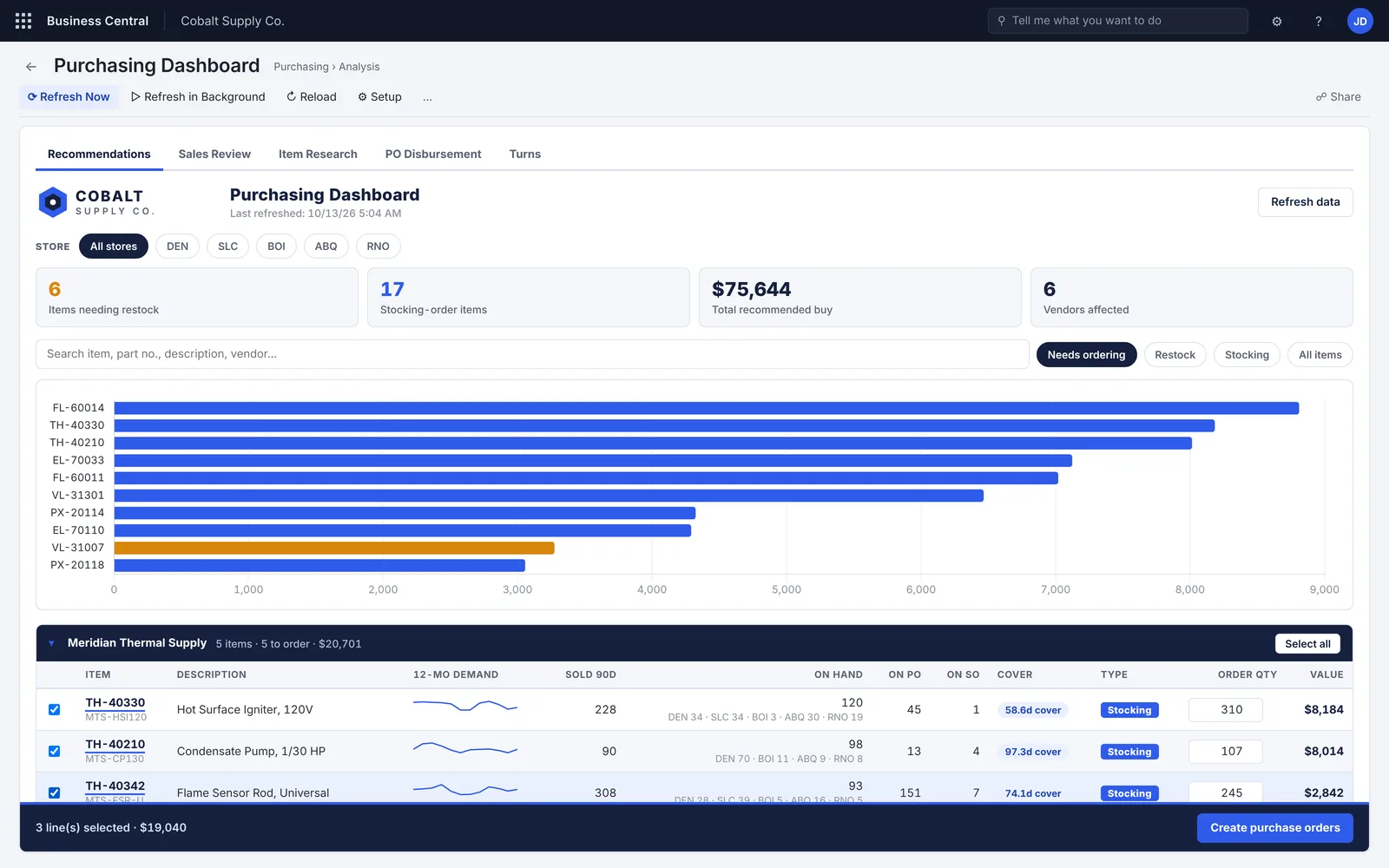
Task: Click Create purchase orders button
Action: 1274,828
